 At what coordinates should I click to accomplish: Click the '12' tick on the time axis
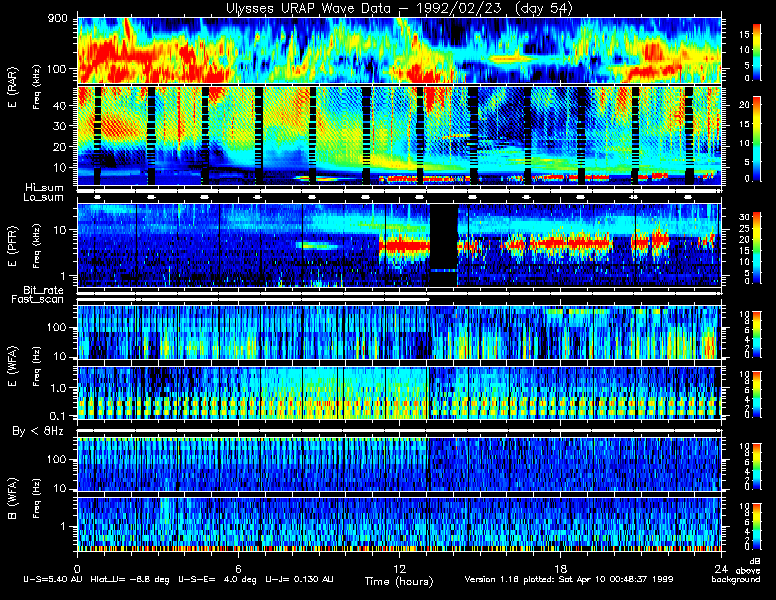click(399, 568)
